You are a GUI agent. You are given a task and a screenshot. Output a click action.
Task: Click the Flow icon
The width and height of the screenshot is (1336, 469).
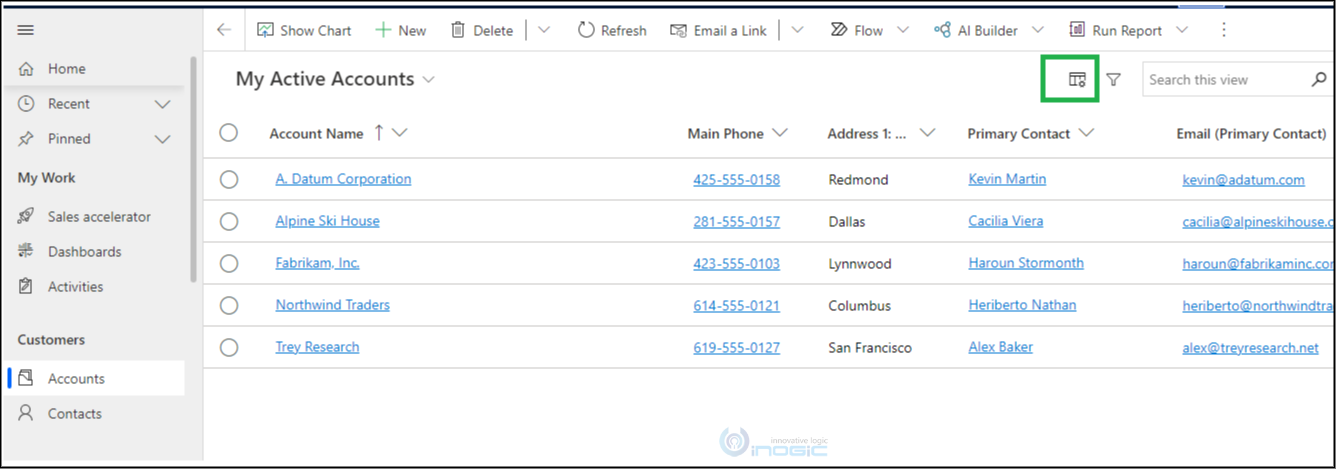839,30
